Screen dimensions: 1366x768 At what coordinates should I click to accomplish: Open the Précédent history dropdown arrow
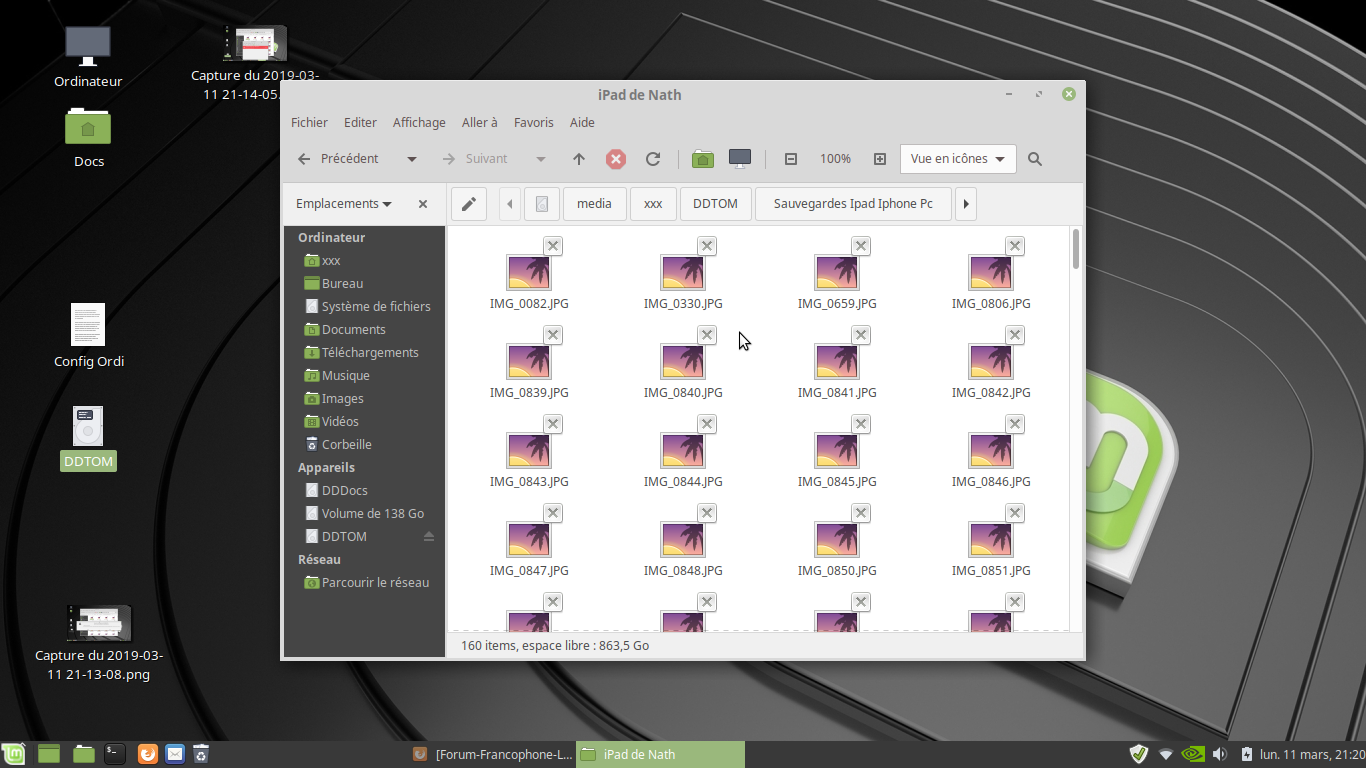pos(411,159)
